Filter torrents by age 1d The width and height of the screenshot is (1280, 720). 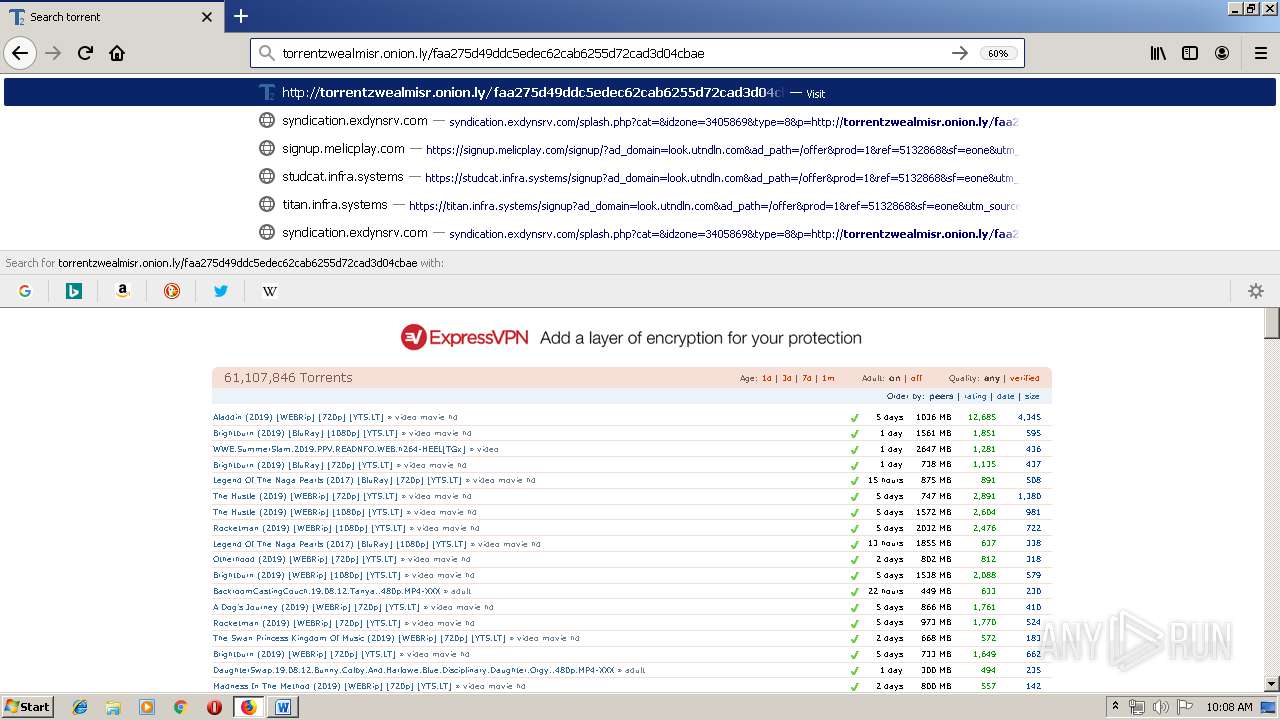767,378
